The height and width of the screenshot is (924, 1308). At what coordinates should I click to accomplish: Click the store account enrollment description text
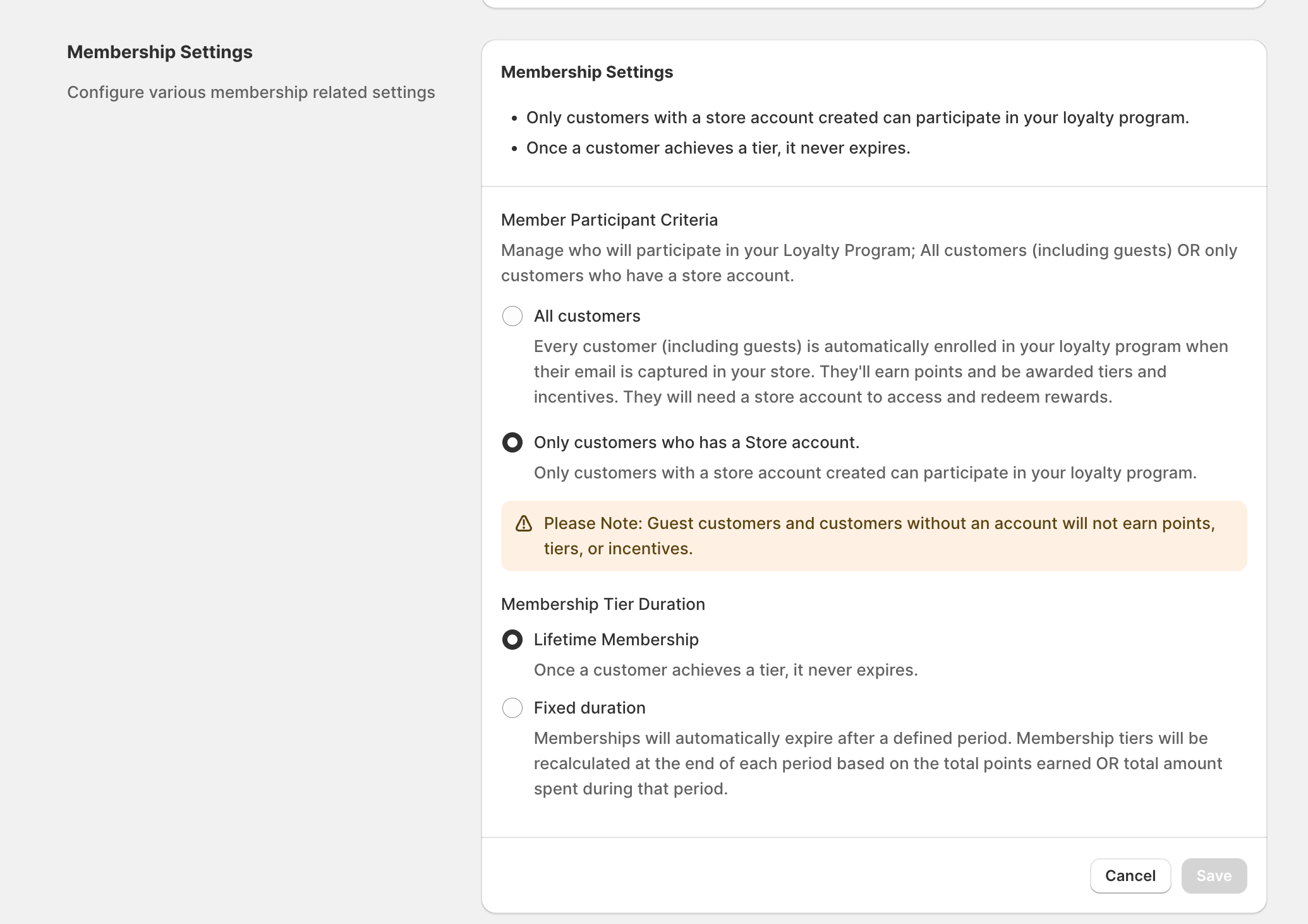(880, 372)
